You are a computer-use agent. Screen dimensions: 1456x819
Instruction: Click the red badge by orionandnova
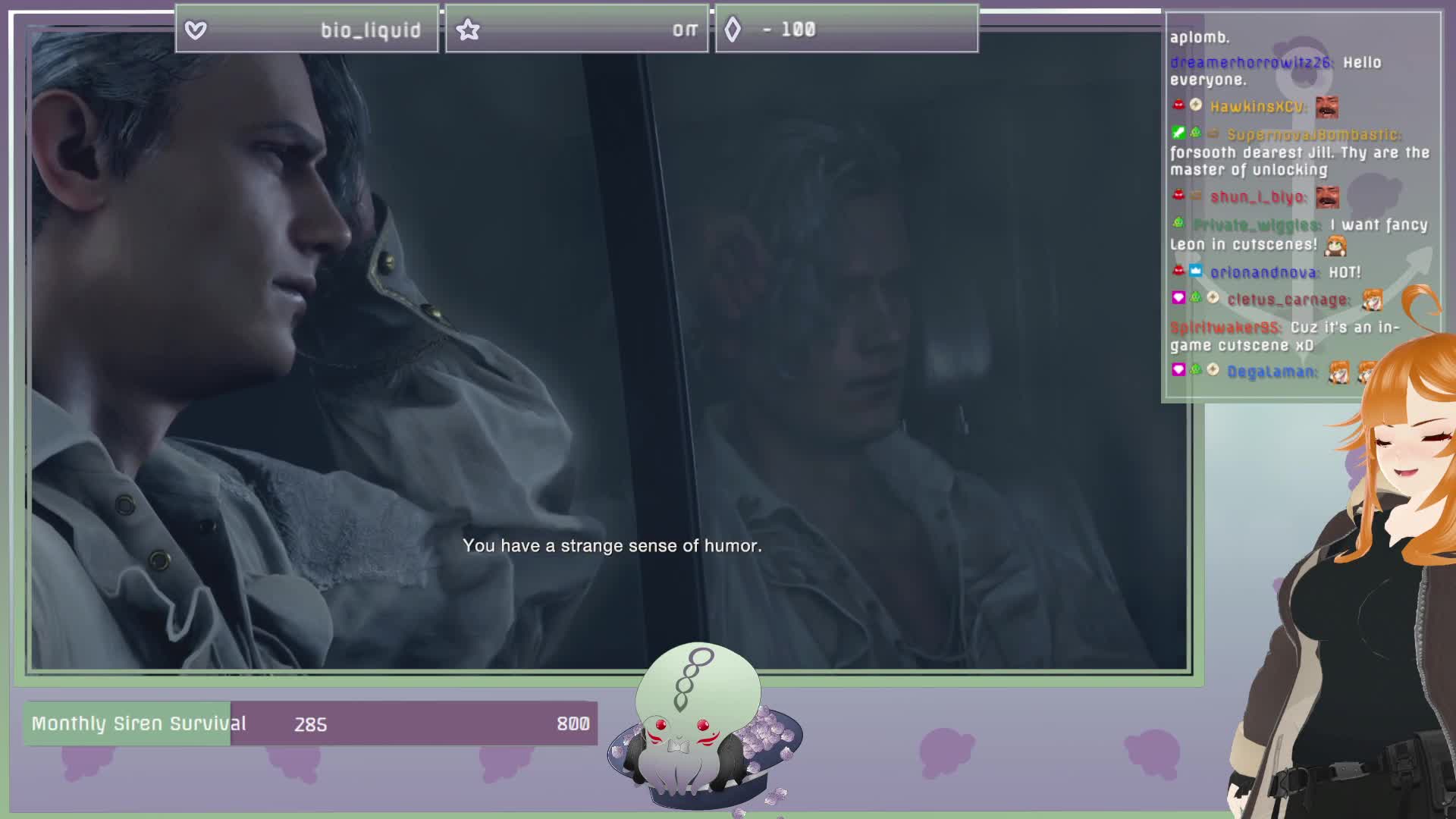click(1178, 271)
